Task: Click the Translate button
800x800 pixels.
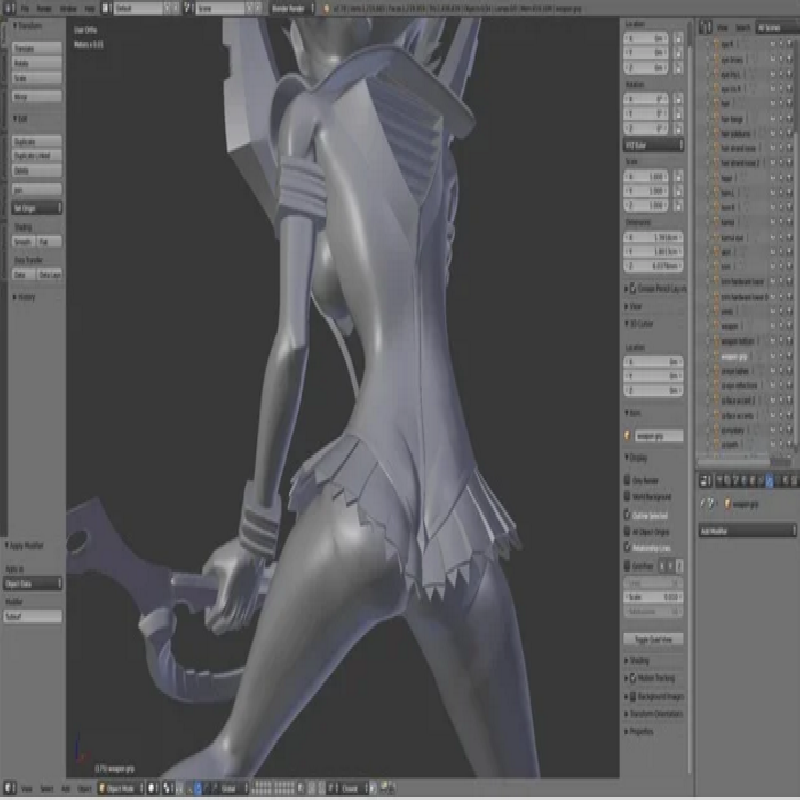Action: [37, 48]
